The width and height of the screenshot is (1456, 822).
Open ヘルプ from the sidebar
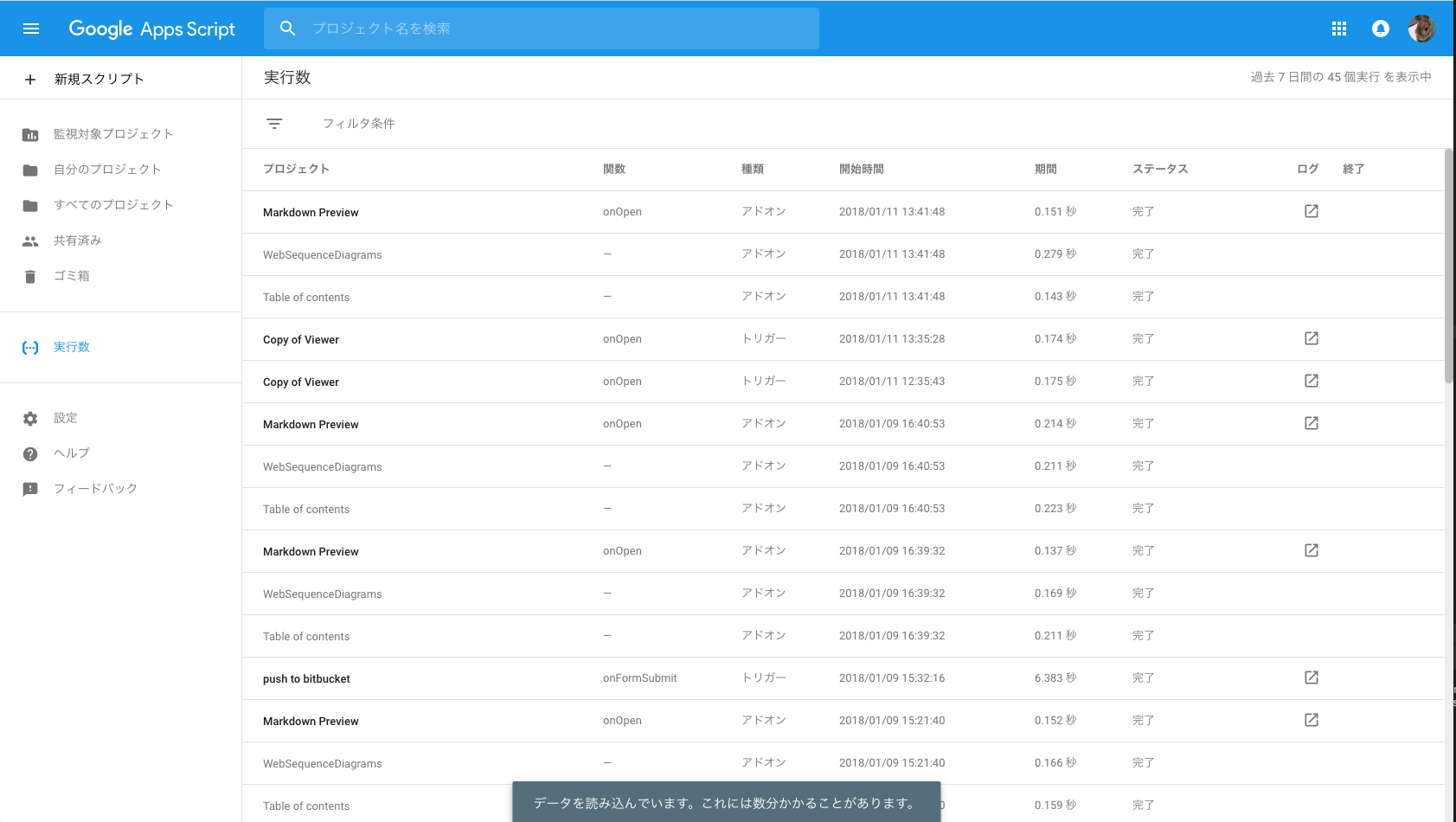click(x=70, y=453)
